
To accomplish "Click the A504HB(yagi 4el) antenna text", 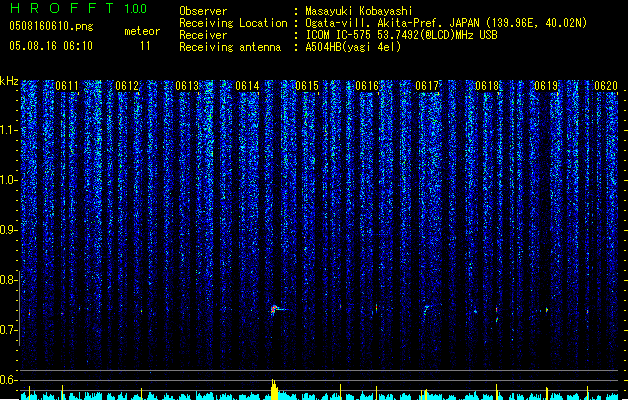I will [353, 47].
